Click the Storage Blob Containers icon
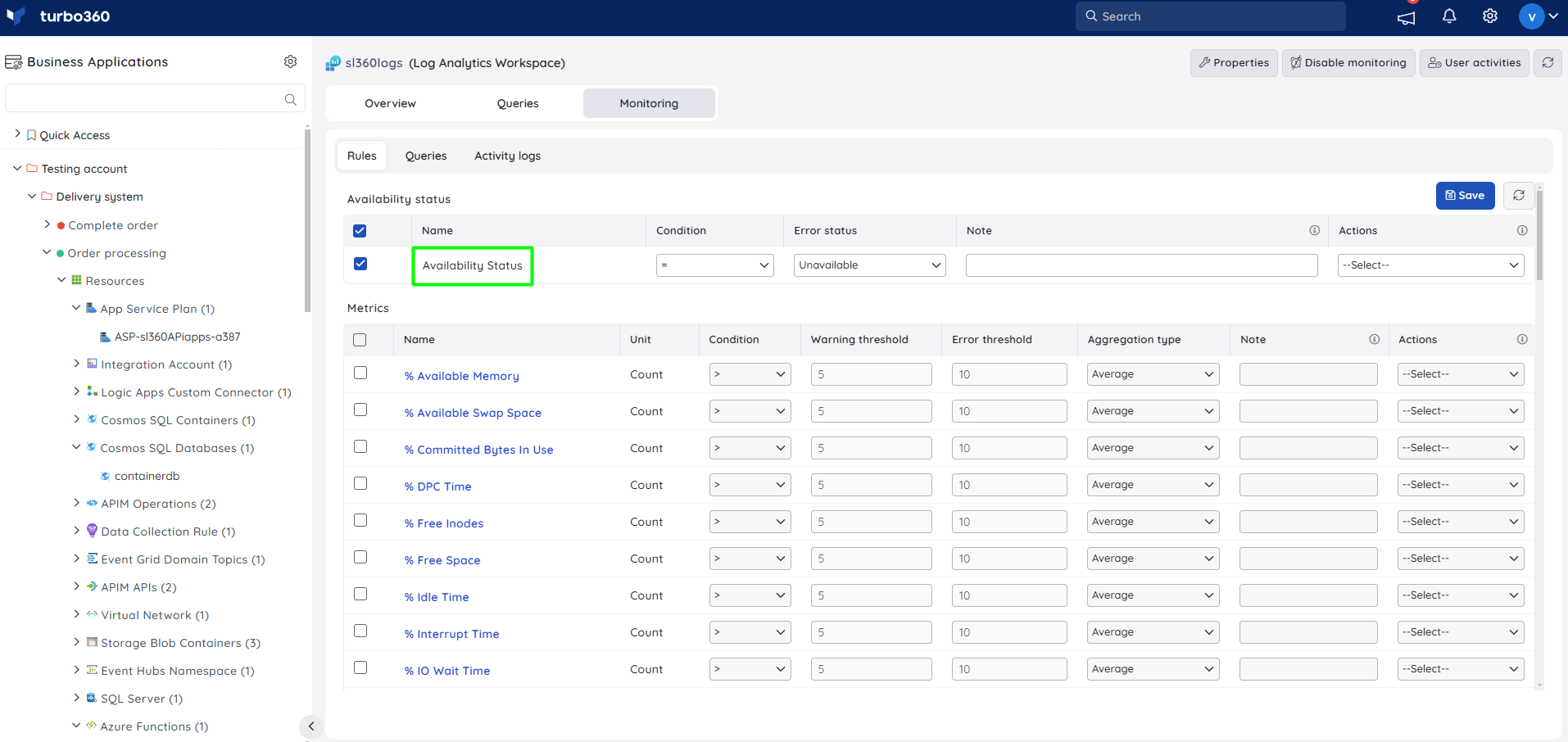1568x742 pixels. [x=92, y=642]
